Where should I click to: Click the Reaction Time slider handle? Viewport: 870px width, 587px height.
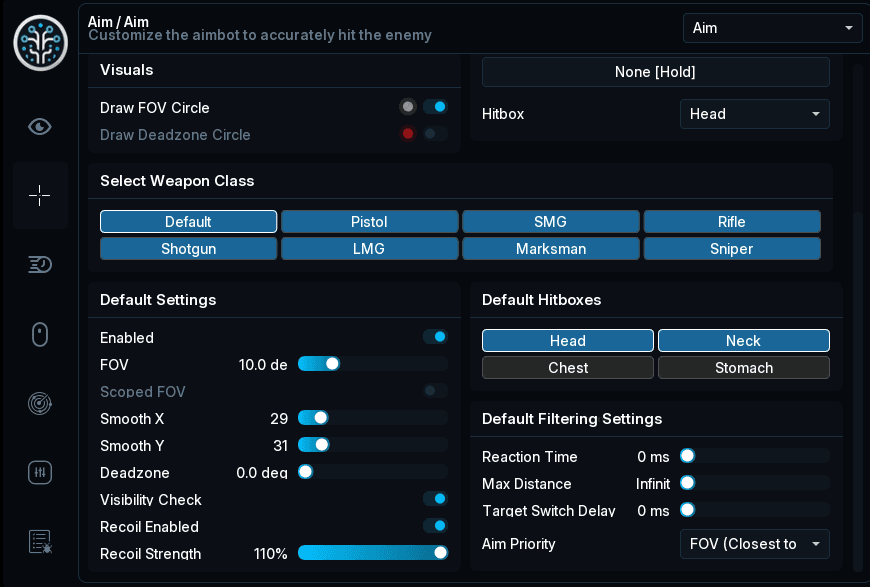click(x=687, y=456)
